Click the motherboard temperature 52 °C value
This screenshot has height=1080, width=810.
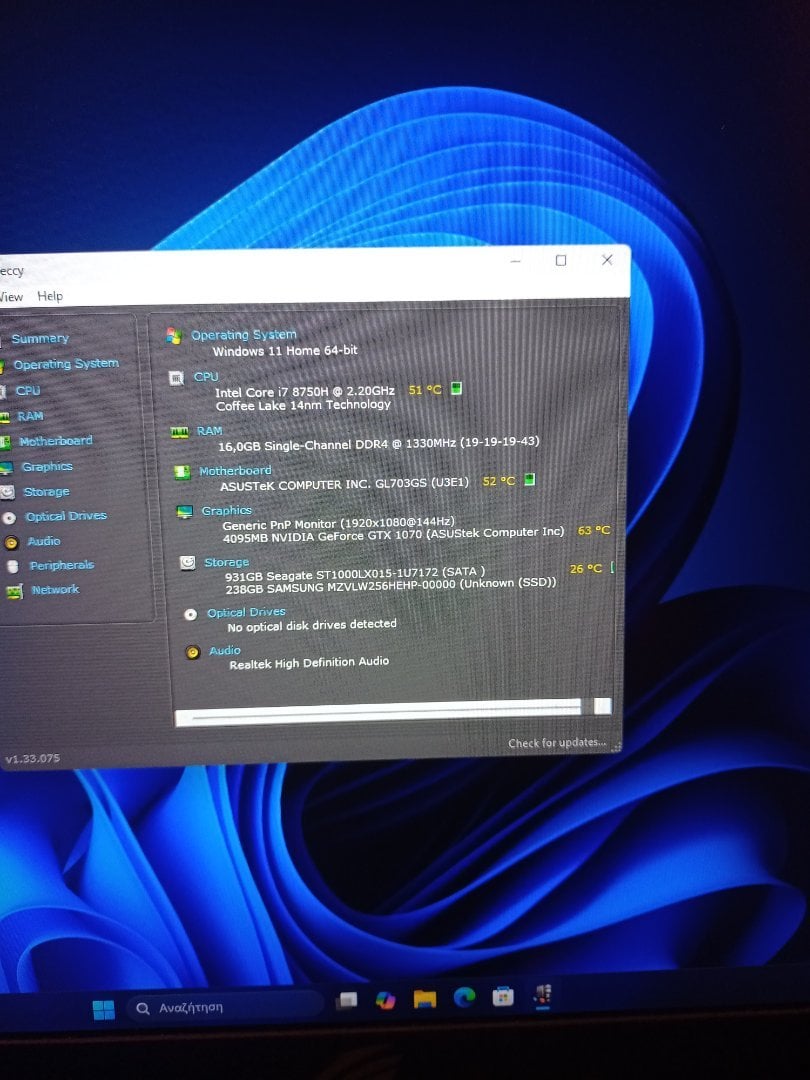[499, 481]
